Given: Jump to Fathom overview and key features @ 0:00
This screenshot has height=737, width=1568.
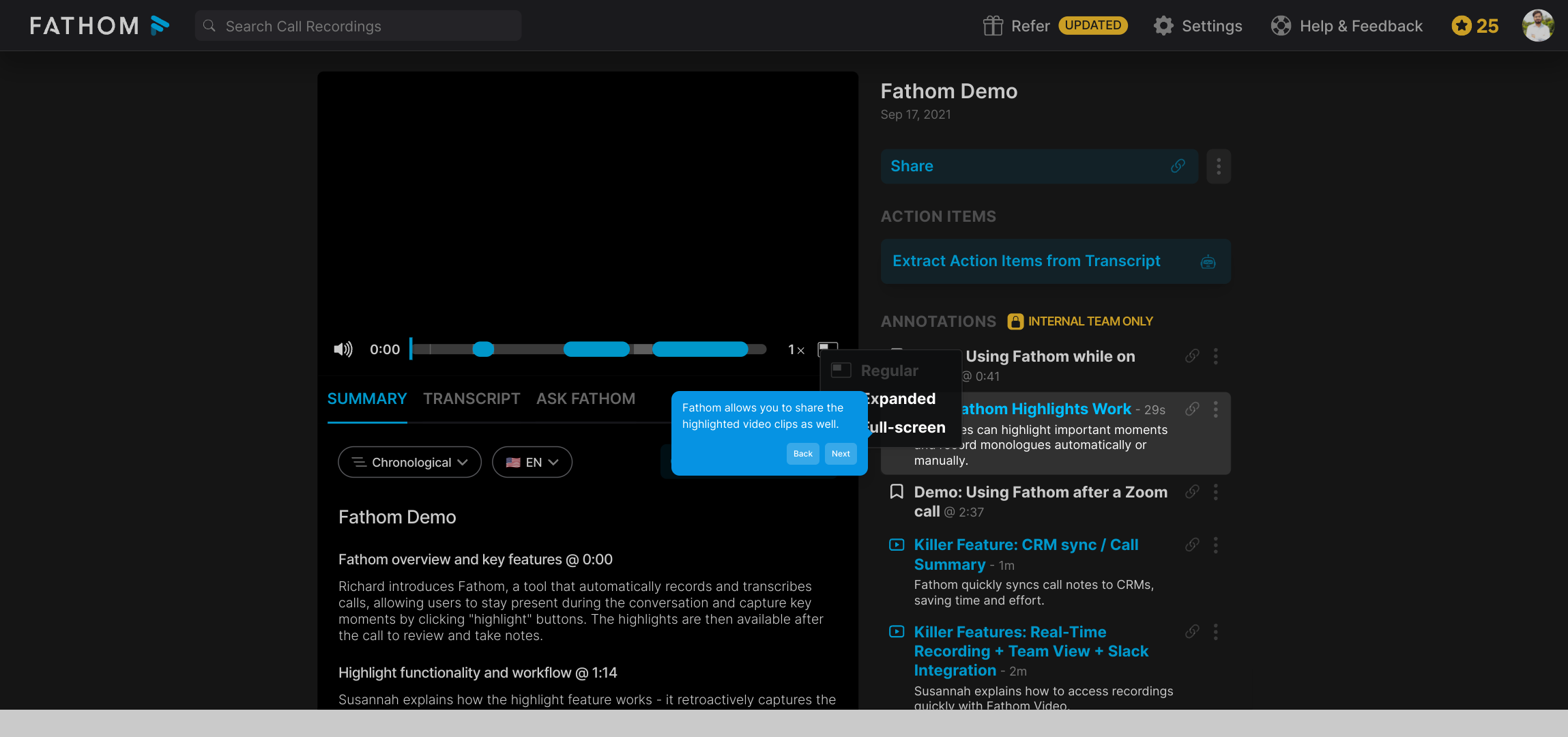Looking at the screenshot, I should [476, 560].
